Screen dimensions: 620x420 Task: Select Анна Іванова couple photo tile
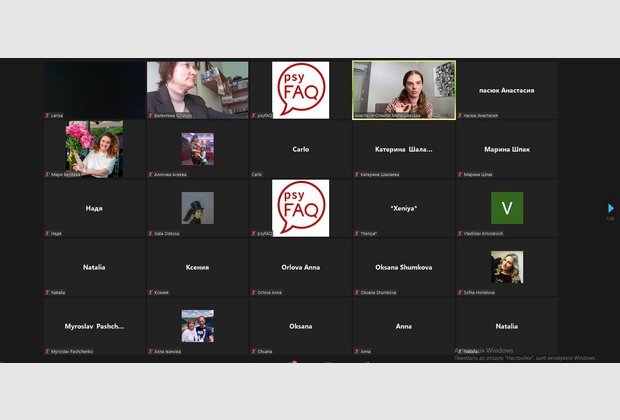pos(197,325)
